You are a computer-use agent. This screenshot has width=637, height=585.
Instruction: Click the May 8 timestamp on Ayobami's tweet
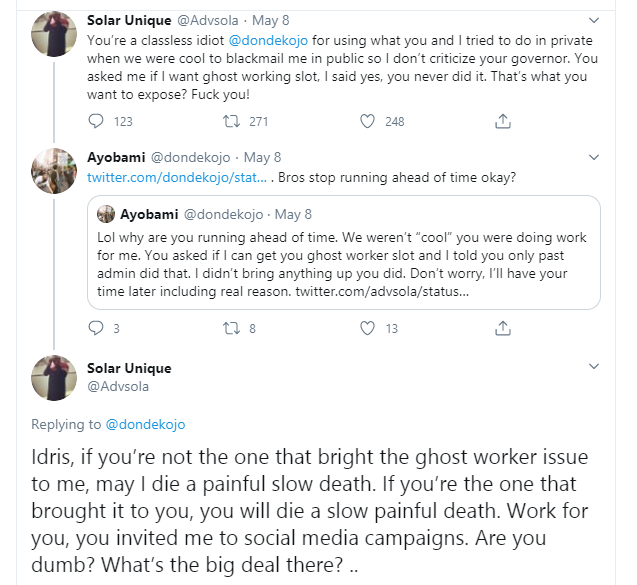pyautogui.click(x=263, y=158)
